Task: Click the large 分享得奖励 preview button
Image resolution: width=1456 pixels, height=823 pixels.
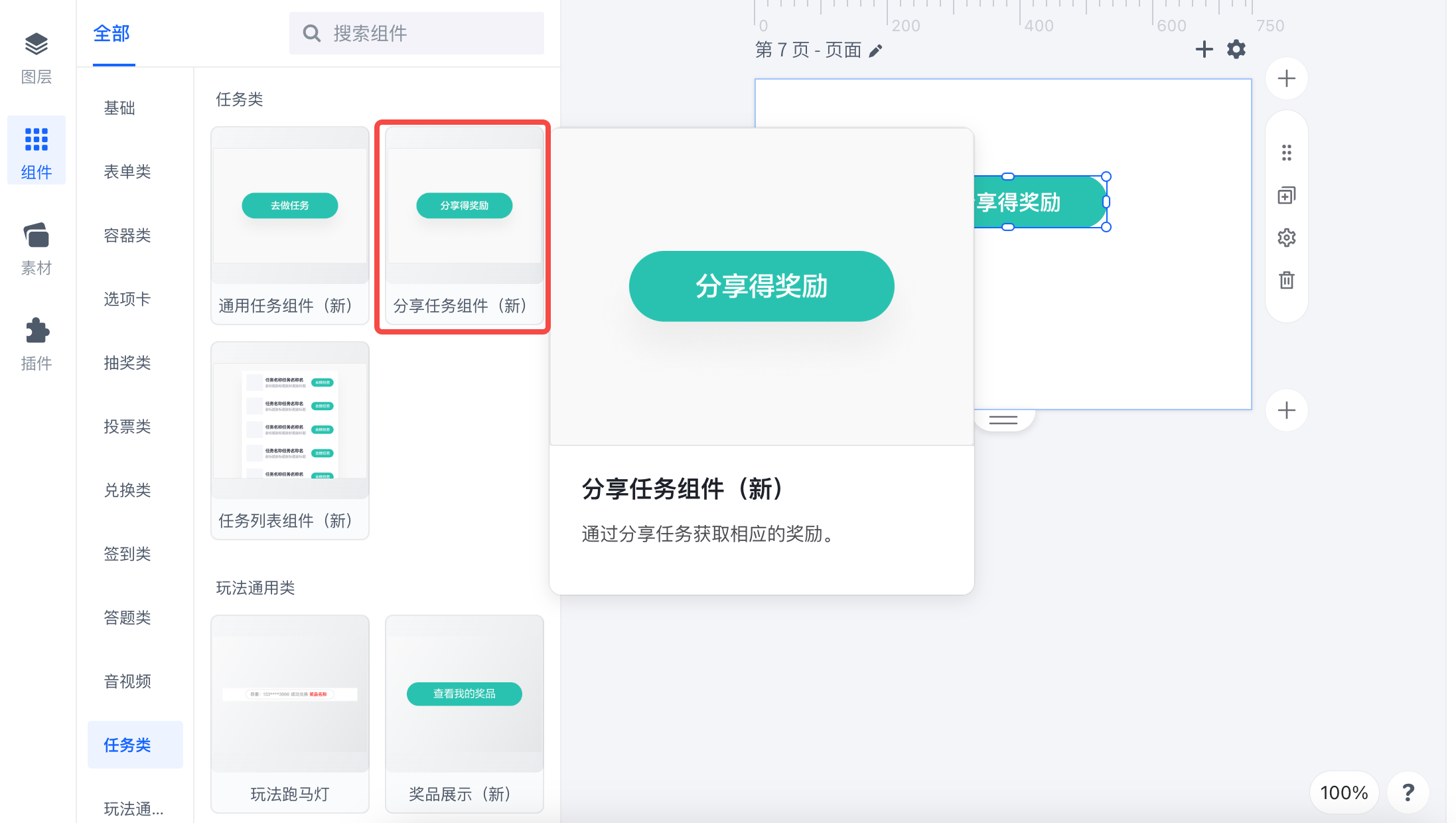Action: (761, 286)
